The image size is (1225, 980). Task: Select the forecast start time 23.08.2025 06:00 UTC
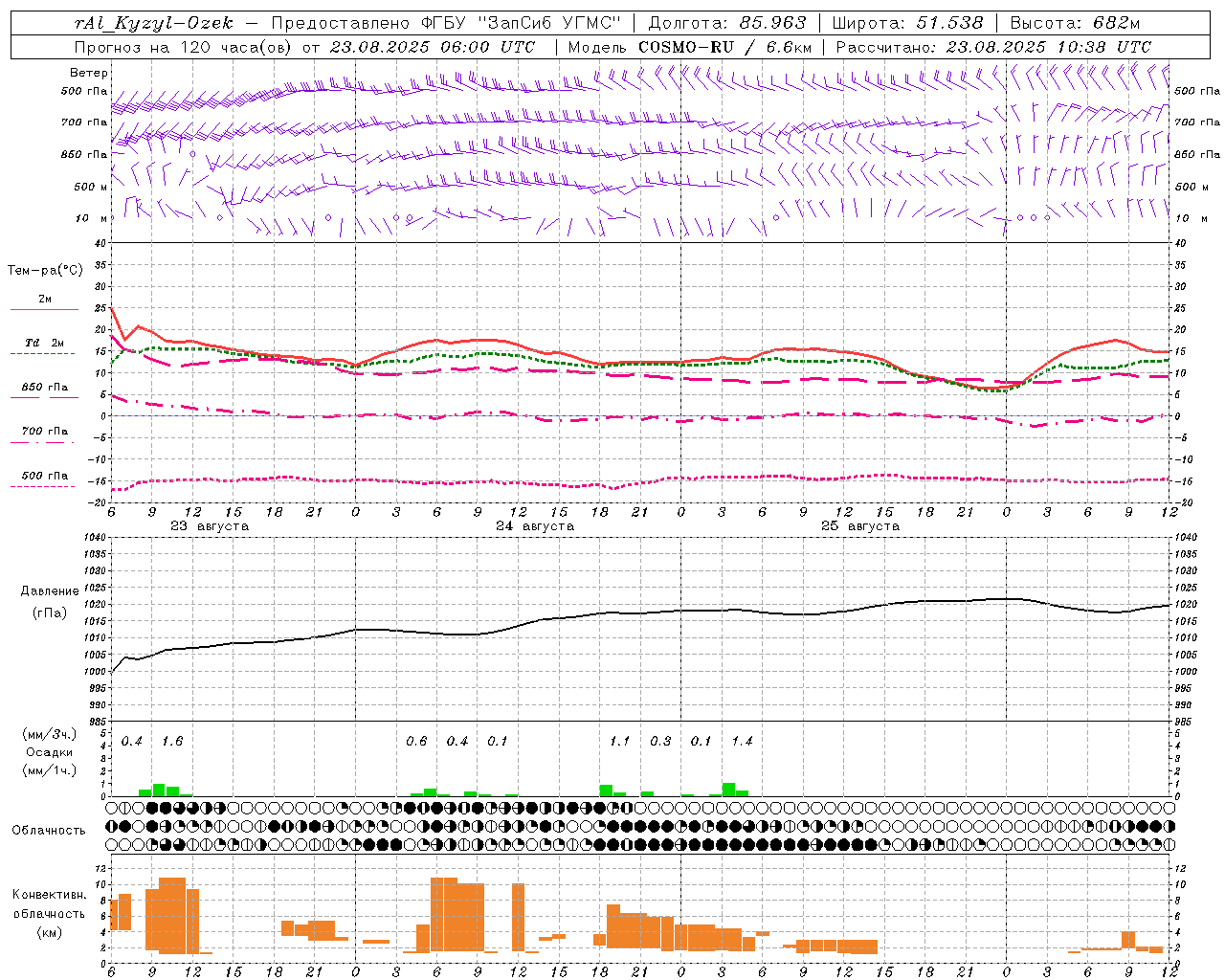coord(433,47)
